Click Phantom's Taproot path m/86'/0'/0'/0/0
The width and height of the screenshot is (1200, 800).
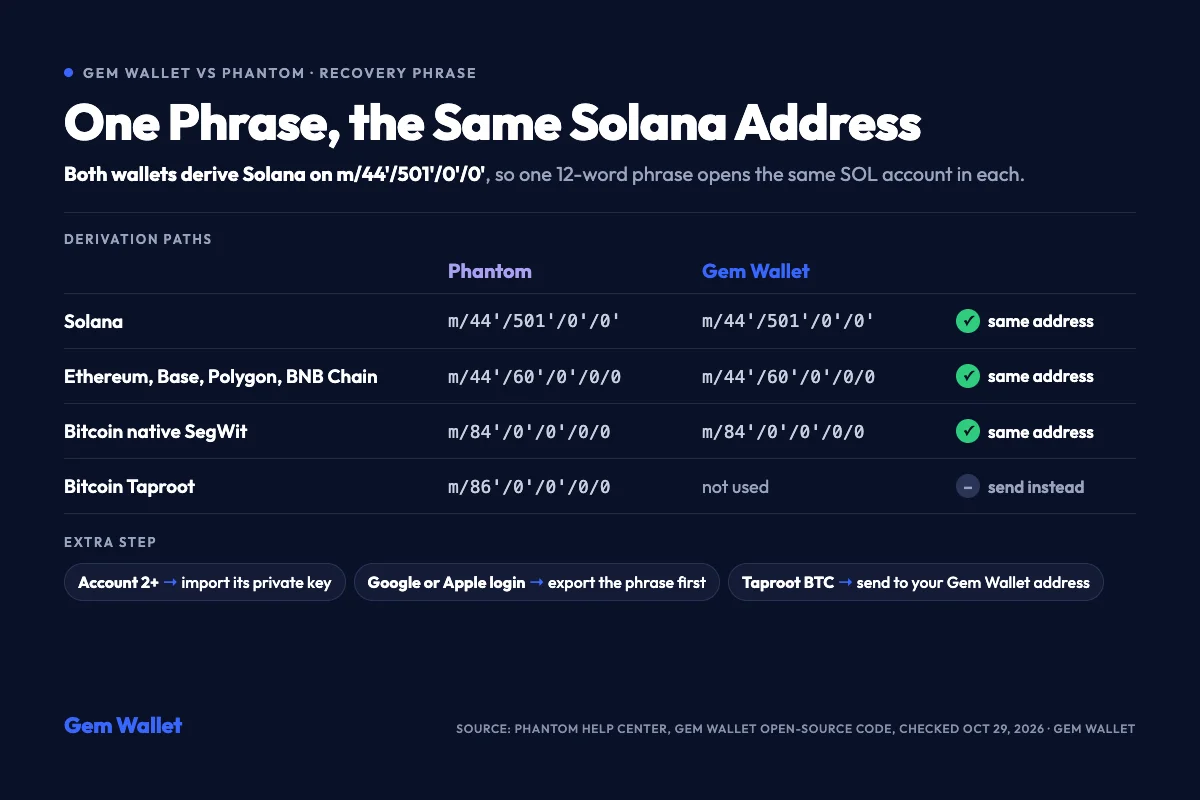click(529, 487)
